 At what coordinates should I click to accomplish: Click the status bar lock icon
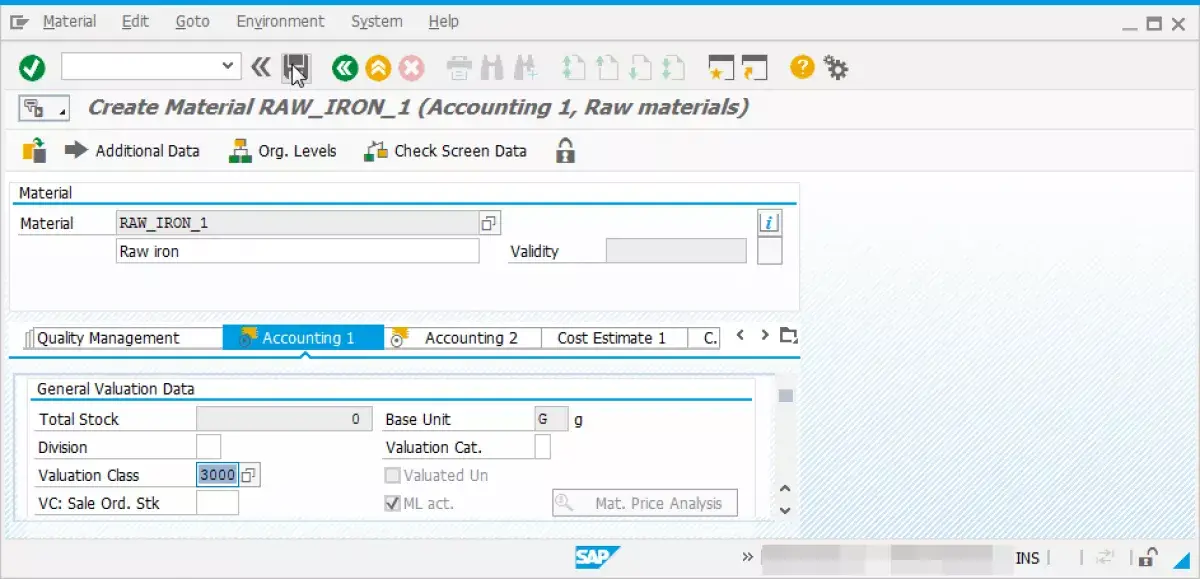click(x=1150, y=558)
